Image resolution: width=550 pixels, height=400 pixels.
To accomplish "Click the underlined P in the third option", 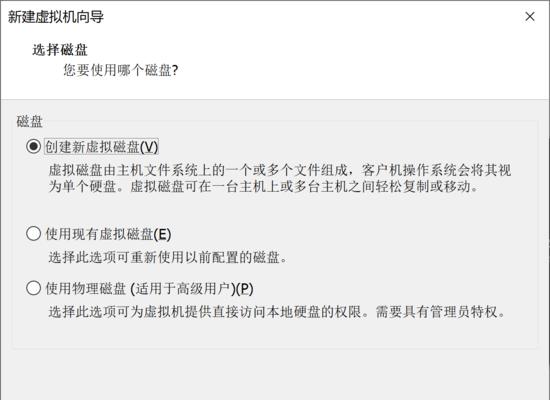I will pos(244,289).
